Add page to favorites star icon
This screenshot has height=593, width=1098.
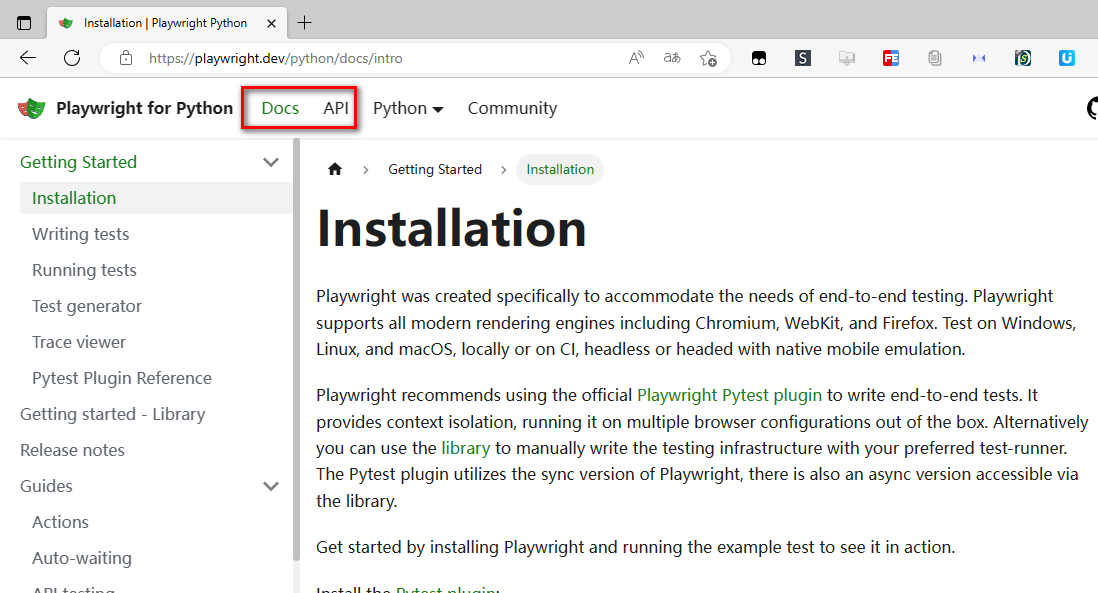pos(709,58)
